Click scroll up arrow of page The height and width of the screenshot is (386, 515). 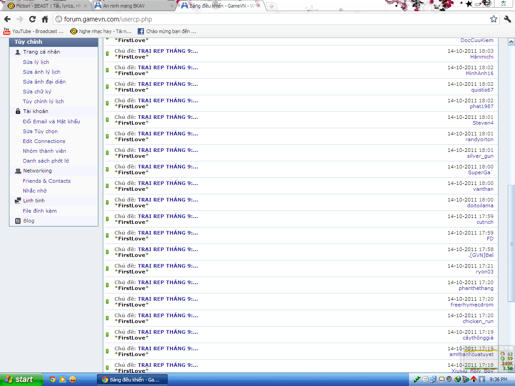point(511,42)
